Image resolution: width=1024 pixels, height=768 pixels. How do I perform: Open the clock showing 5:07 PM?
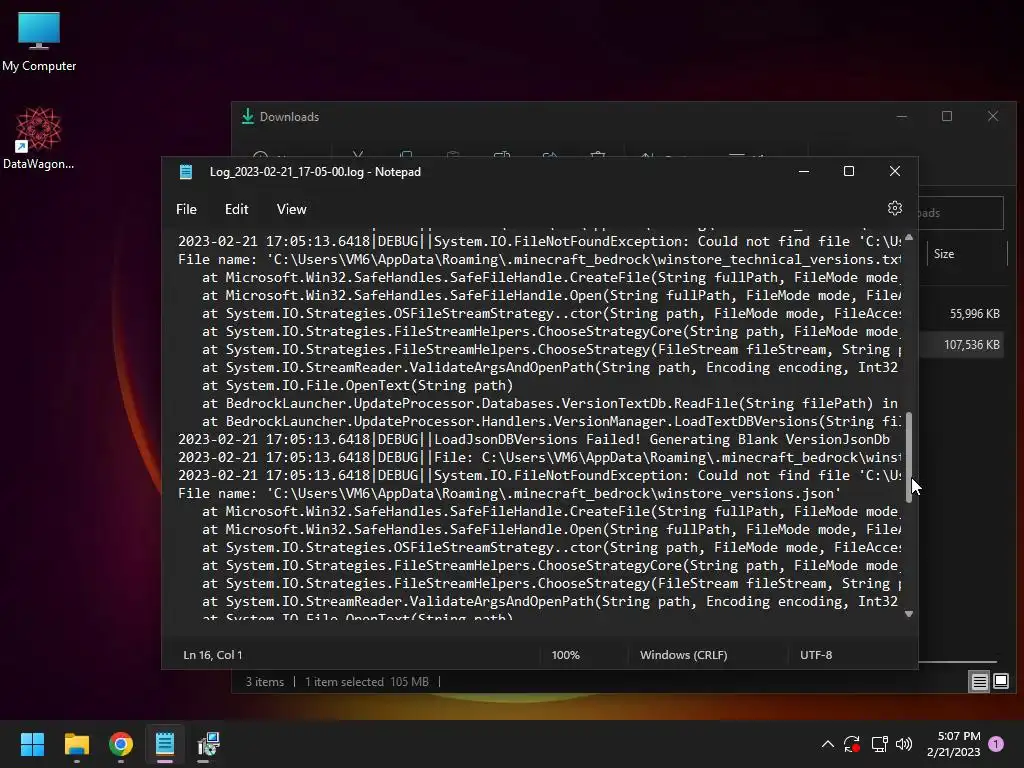tap(953, 744)
